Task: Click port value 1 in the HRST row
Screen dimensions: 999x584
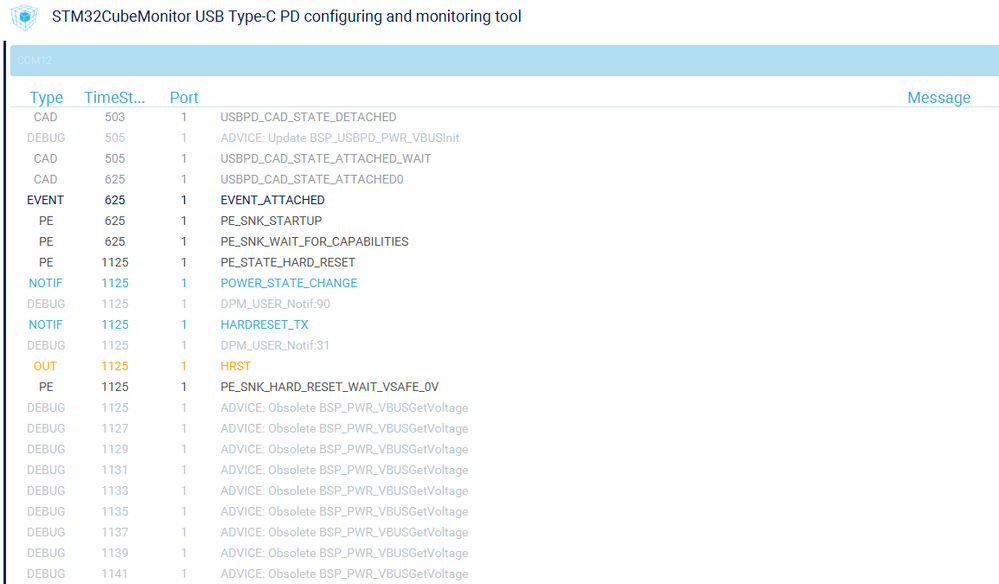Action: 183,366
